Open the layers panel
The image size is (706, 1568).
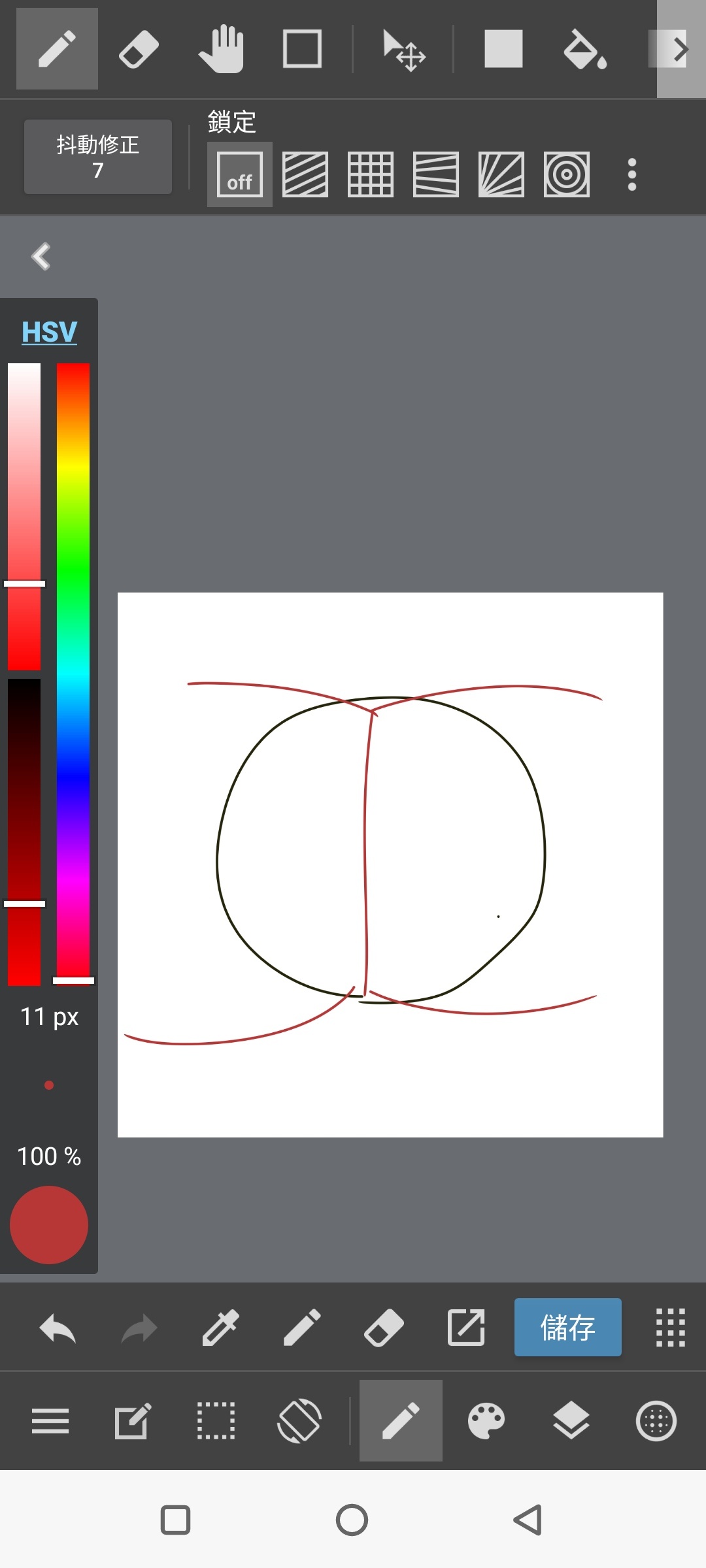pyautogui.click(x=571, y=1420)
